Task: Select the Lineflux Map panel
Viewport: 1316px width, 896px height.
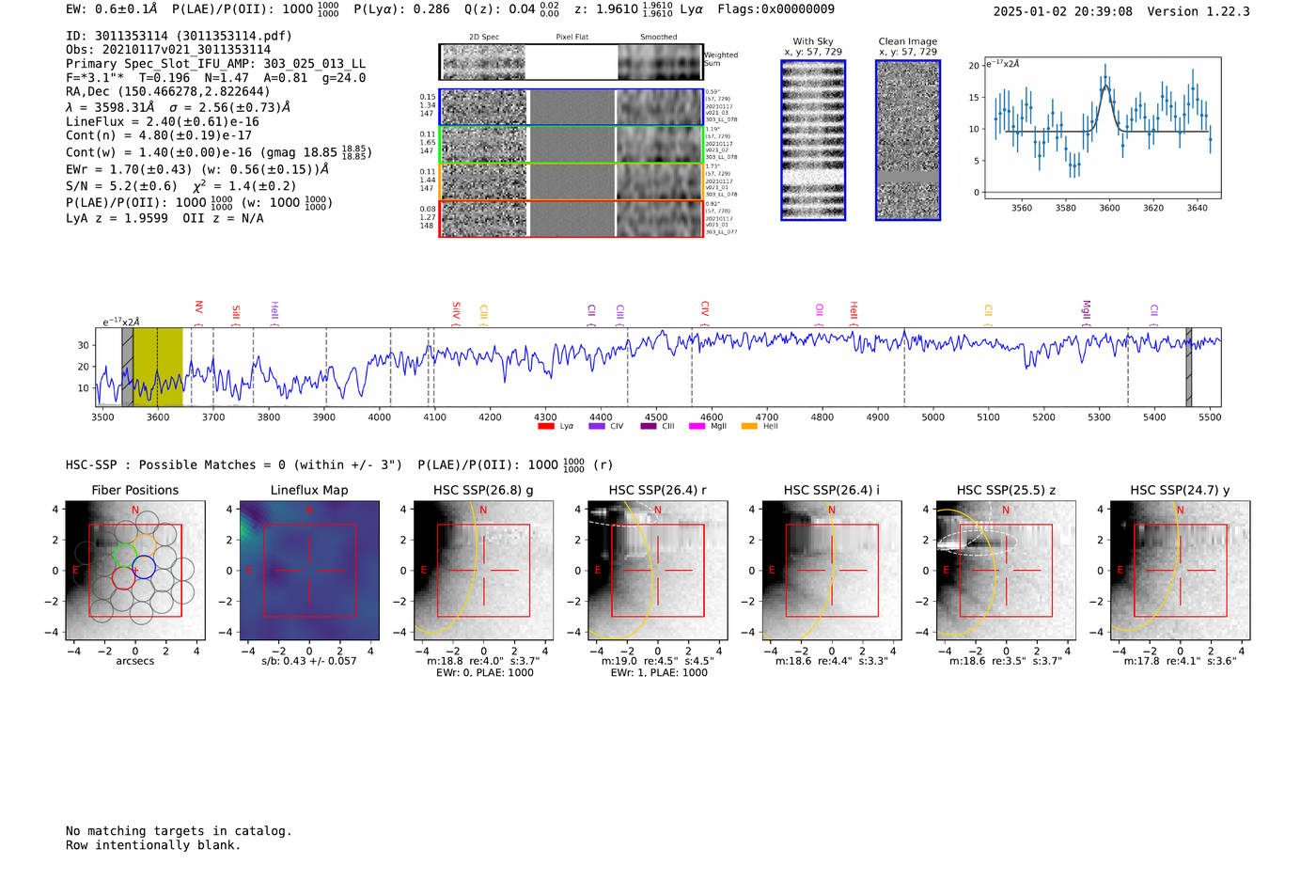Action: (x=309, y=571)
